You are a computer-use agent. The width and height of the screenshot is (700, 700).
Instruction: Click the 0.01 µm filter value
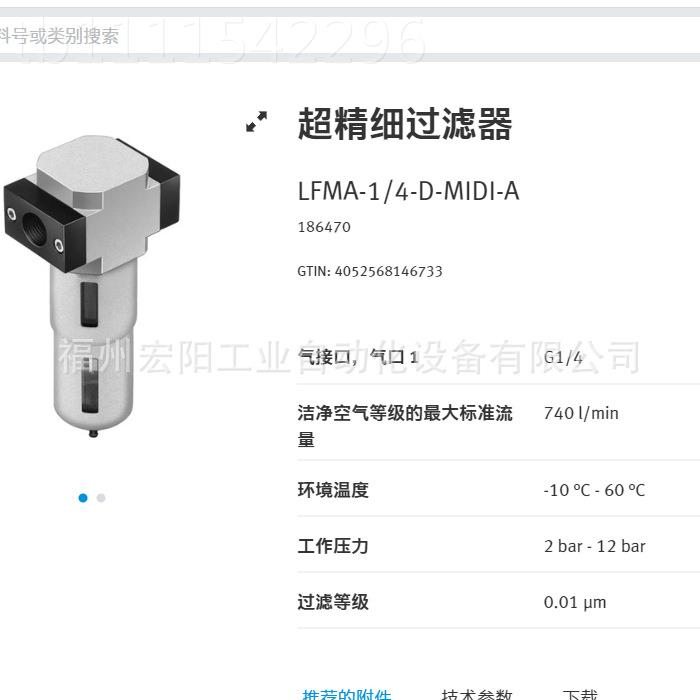point(575,603)
